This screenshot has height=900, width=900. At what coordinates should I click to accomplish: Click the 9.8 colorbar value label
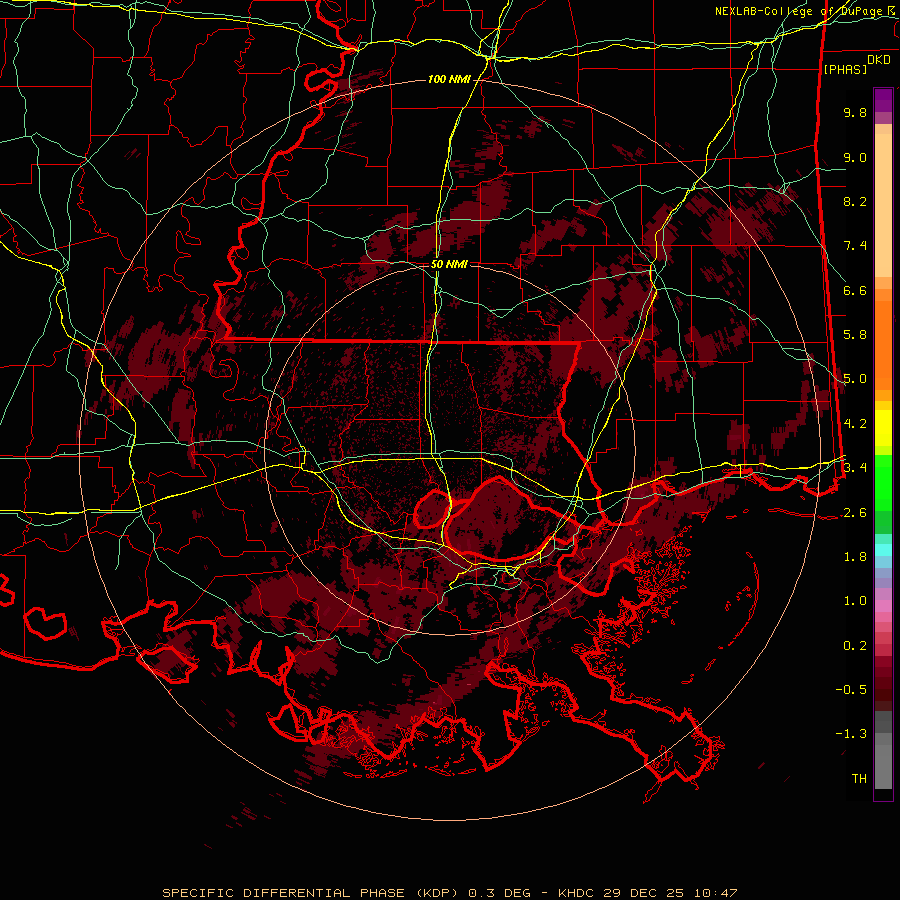(x=855, y=112)
